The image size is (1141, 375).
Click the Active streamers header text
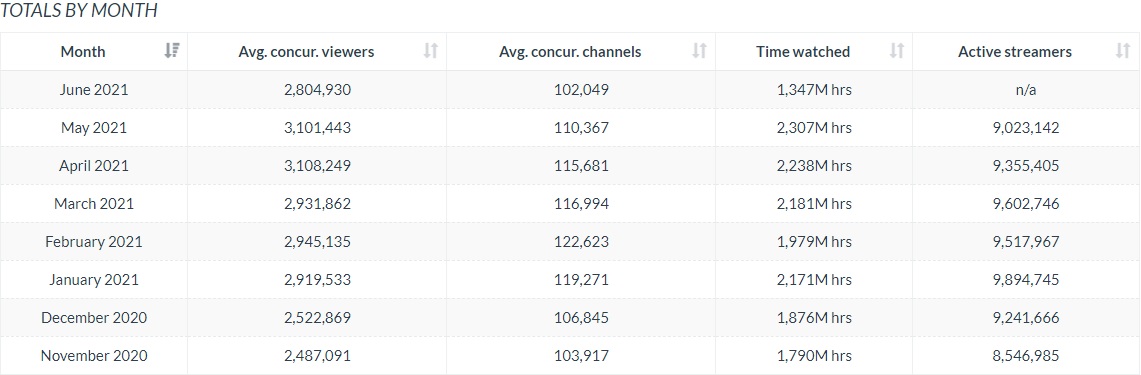click(1014, 52)
